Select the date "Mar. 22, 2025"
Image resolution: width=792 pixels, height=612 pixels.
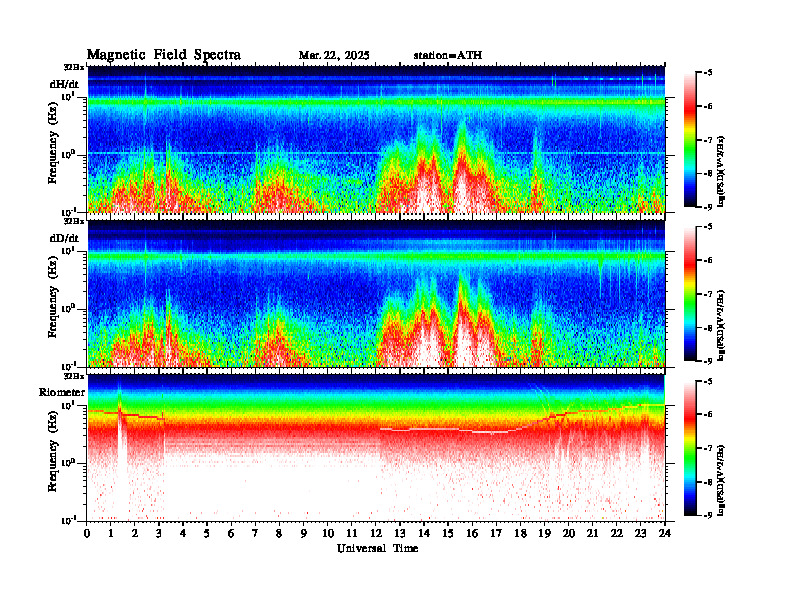[x=334, y=55]
